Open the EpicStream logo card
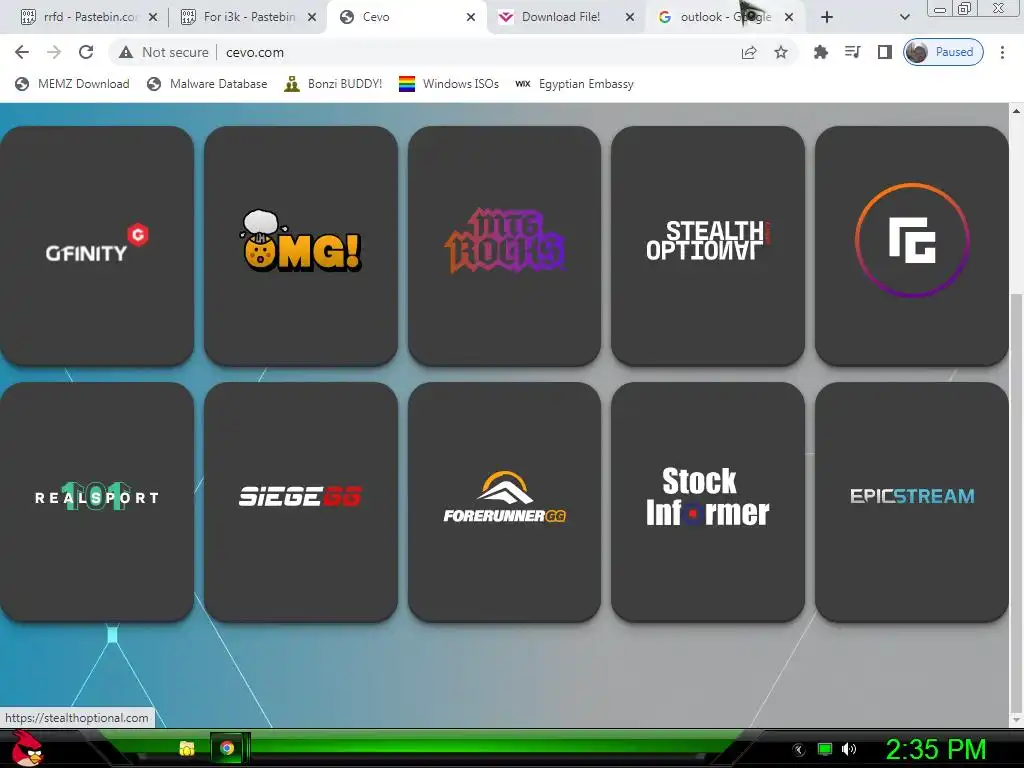The width and height of the screenshot is (1024, 768). click(912, 502)
